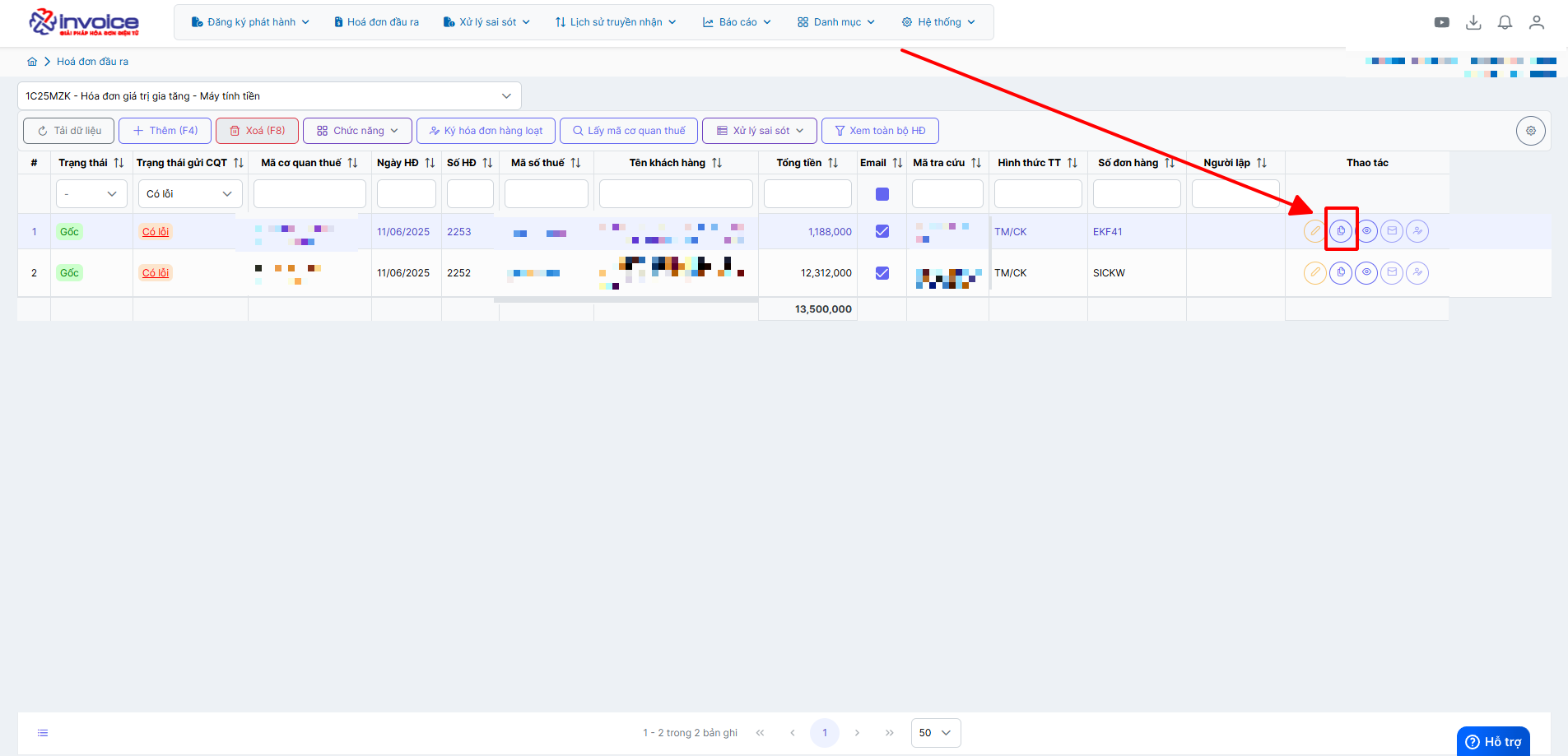Open Danh mục menu
This screenshot has height=756, width=1568.
click(x=836, y=22)
